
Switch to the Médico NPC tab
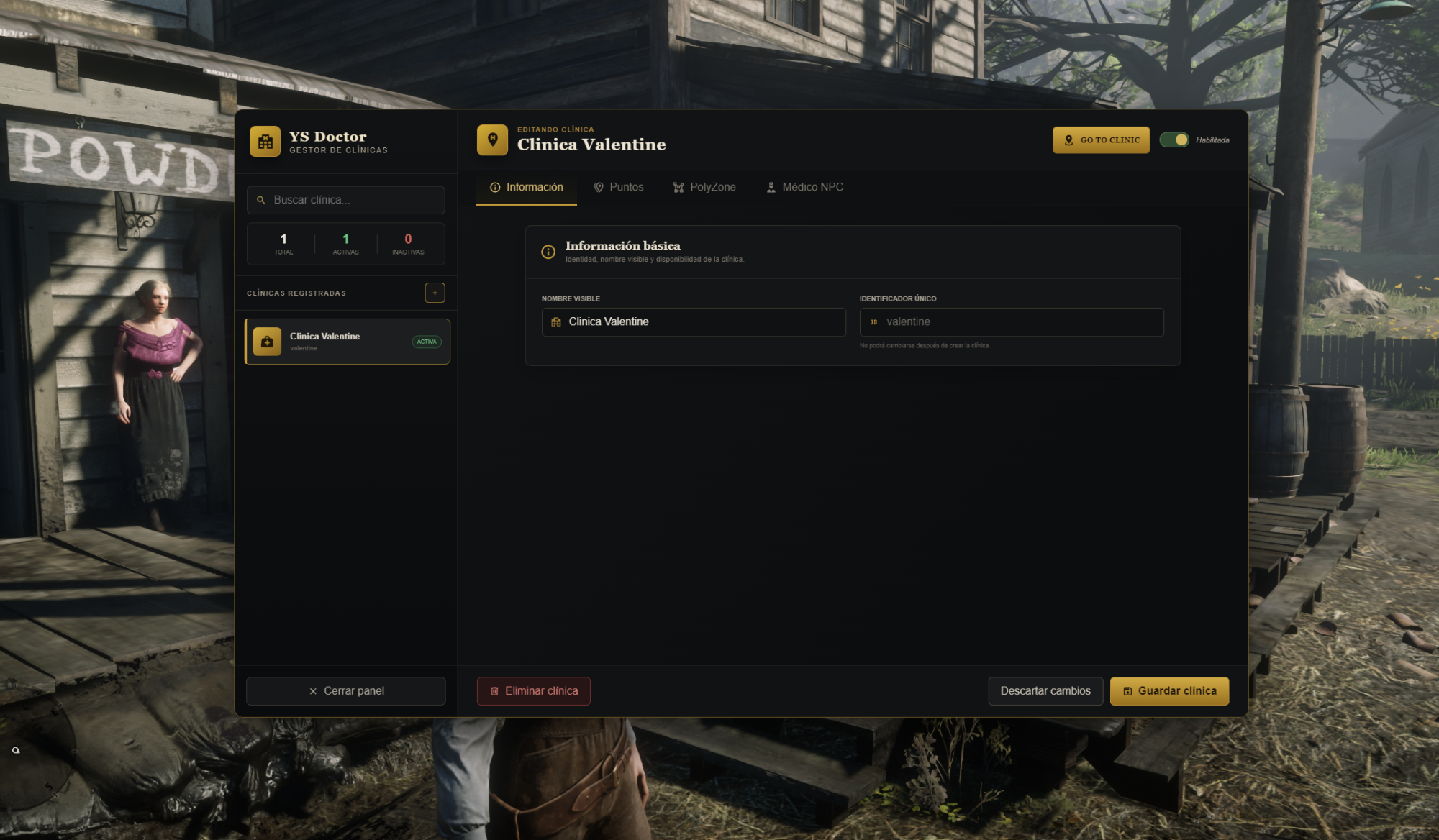point(804,187)
